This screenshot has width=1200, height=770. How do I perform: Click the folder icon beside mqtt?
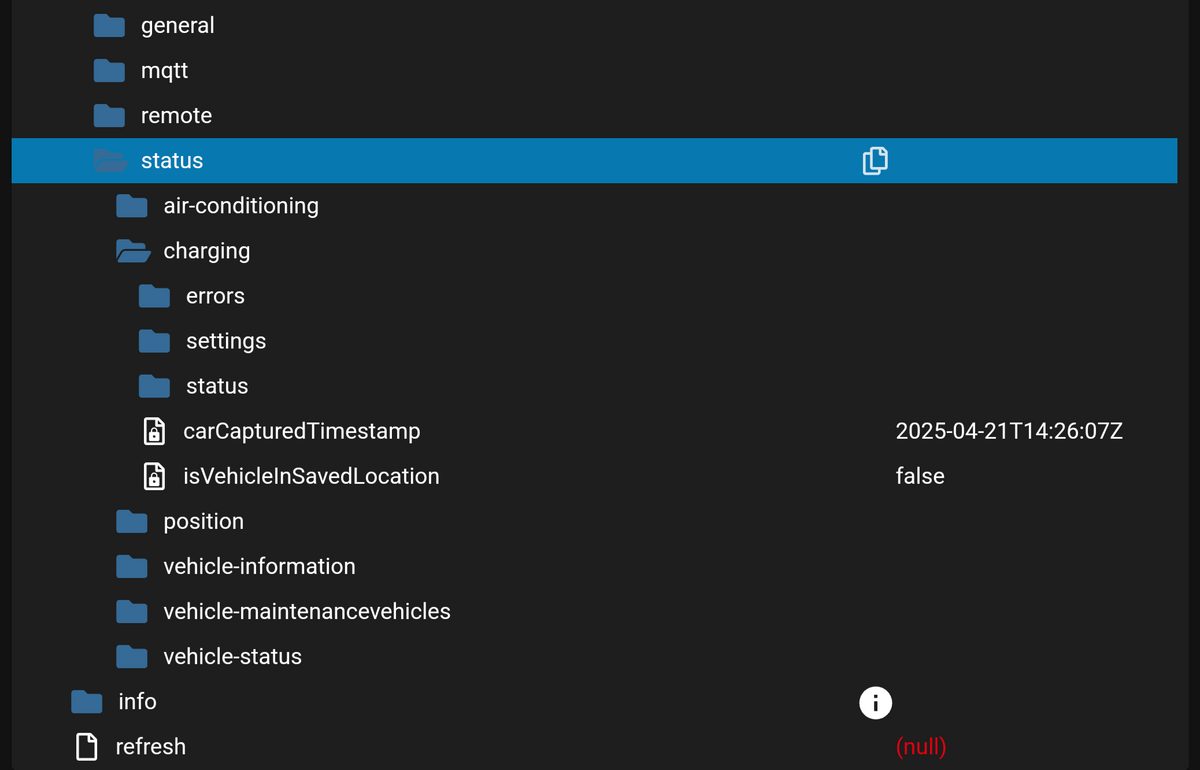coord(109,71)
